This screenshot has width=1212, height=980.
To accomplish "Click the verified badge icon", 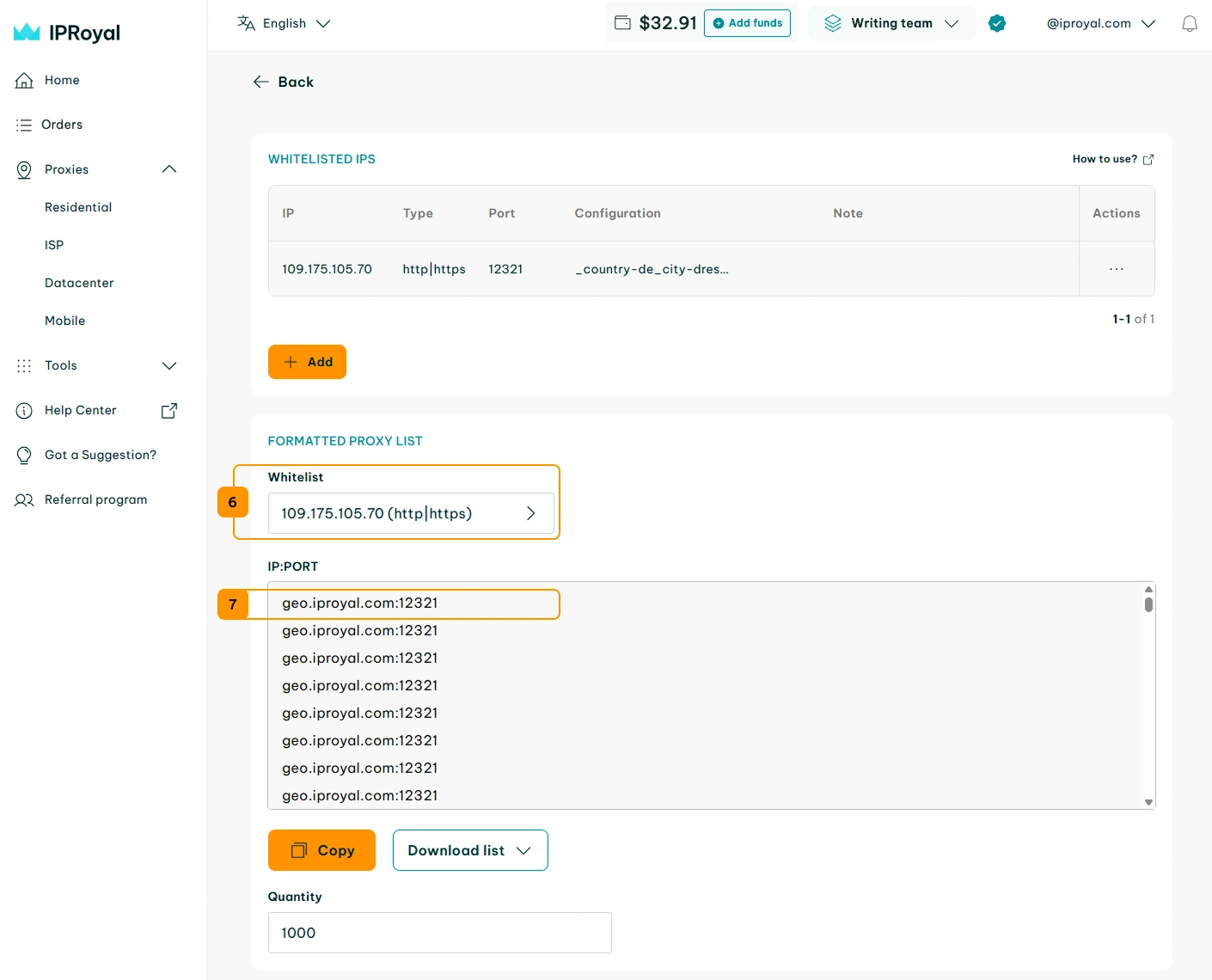I will [997, 23].
